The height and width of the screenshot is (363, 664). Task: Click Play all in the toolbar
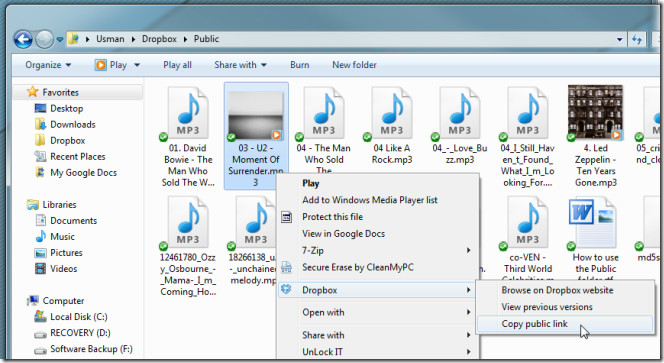177,65
